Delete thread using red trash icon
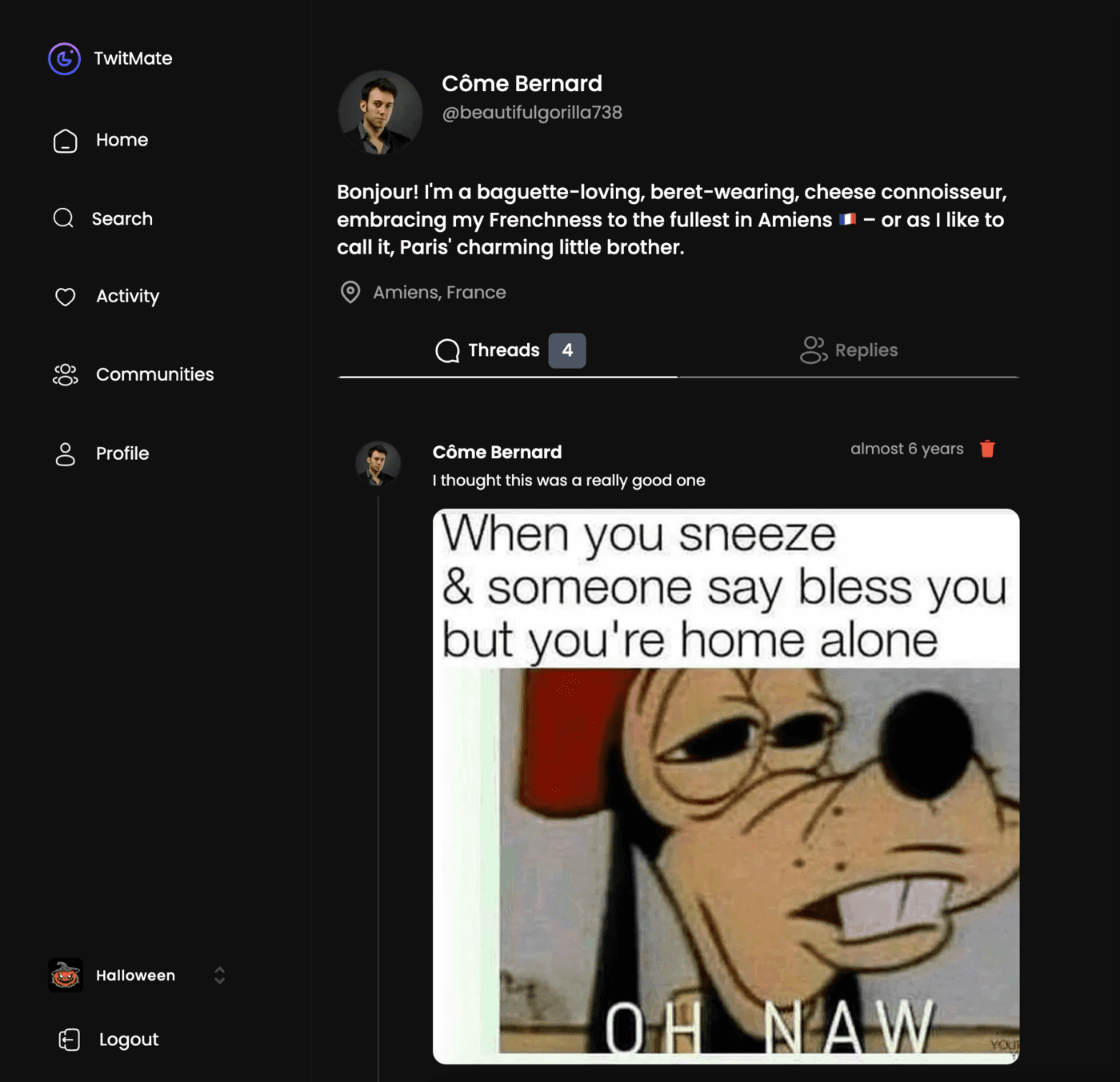 click(x=987, y=449)
